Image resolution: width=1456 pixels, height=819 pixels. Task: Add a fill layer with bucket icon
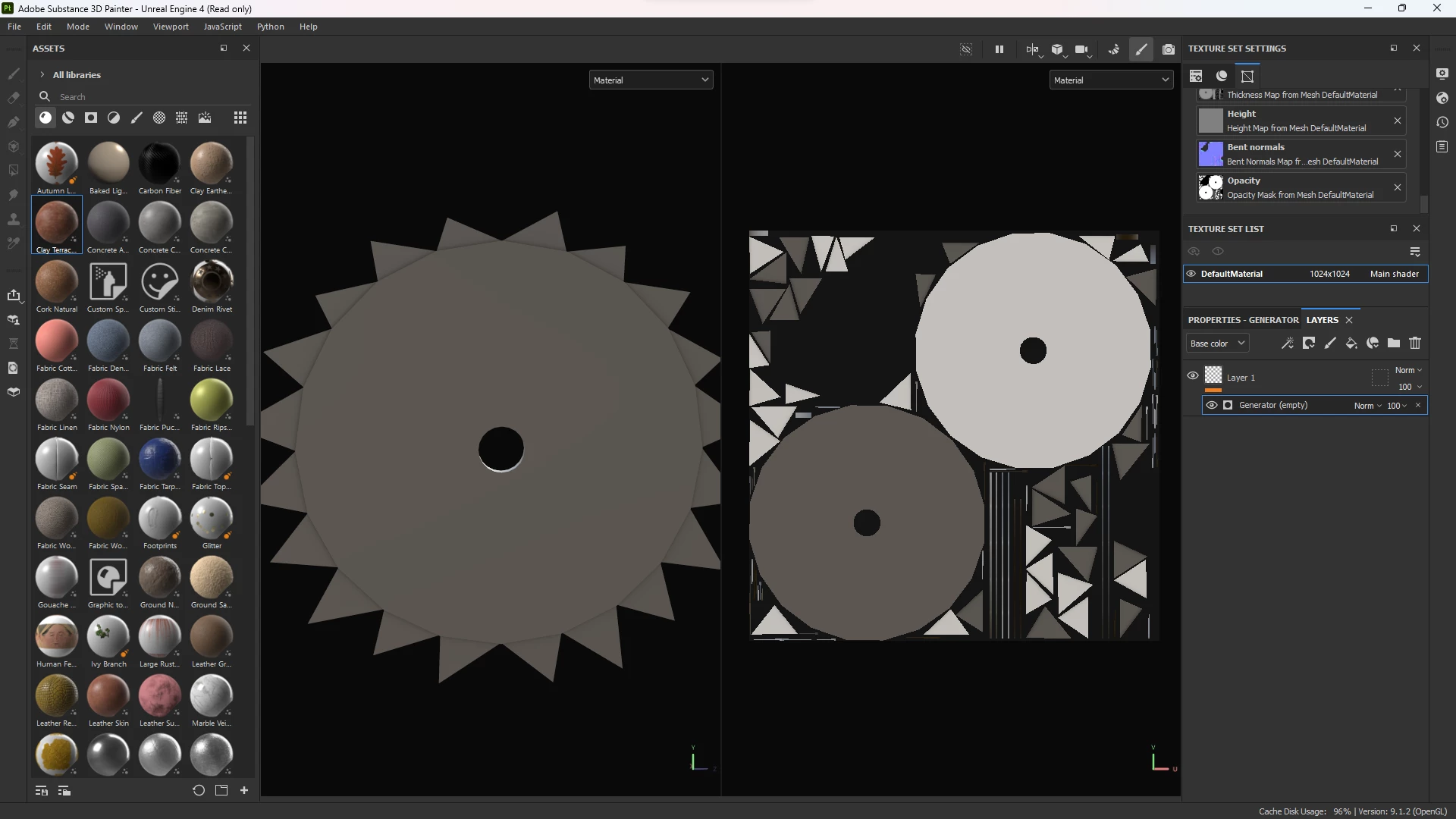(1351, 344)
